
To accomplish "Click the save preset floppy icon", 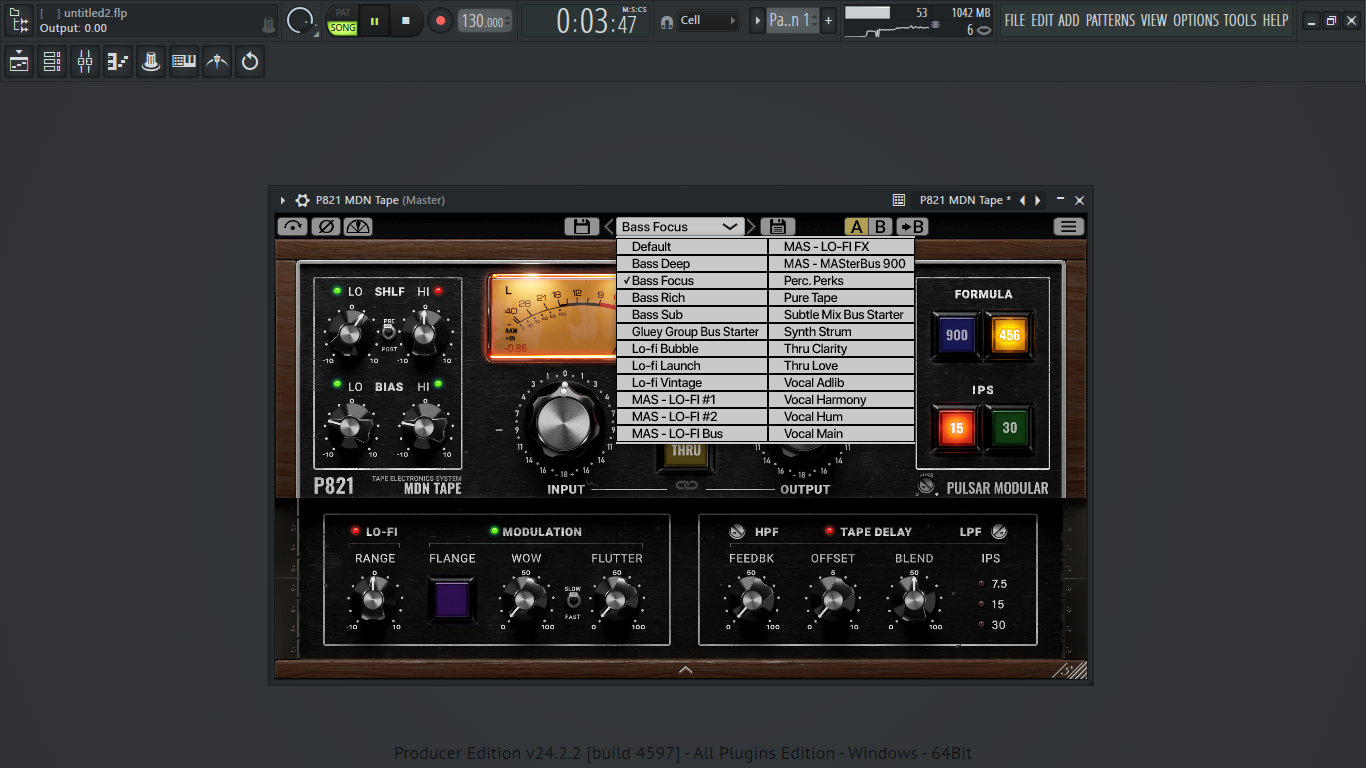I will 581,227.
